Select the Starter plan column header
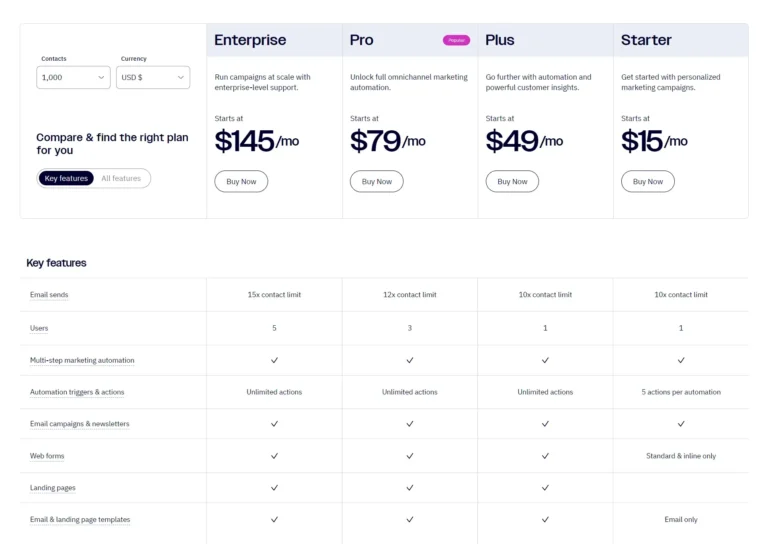The width and height of the screenshot is (768, 544). click(x=646, y=40)
